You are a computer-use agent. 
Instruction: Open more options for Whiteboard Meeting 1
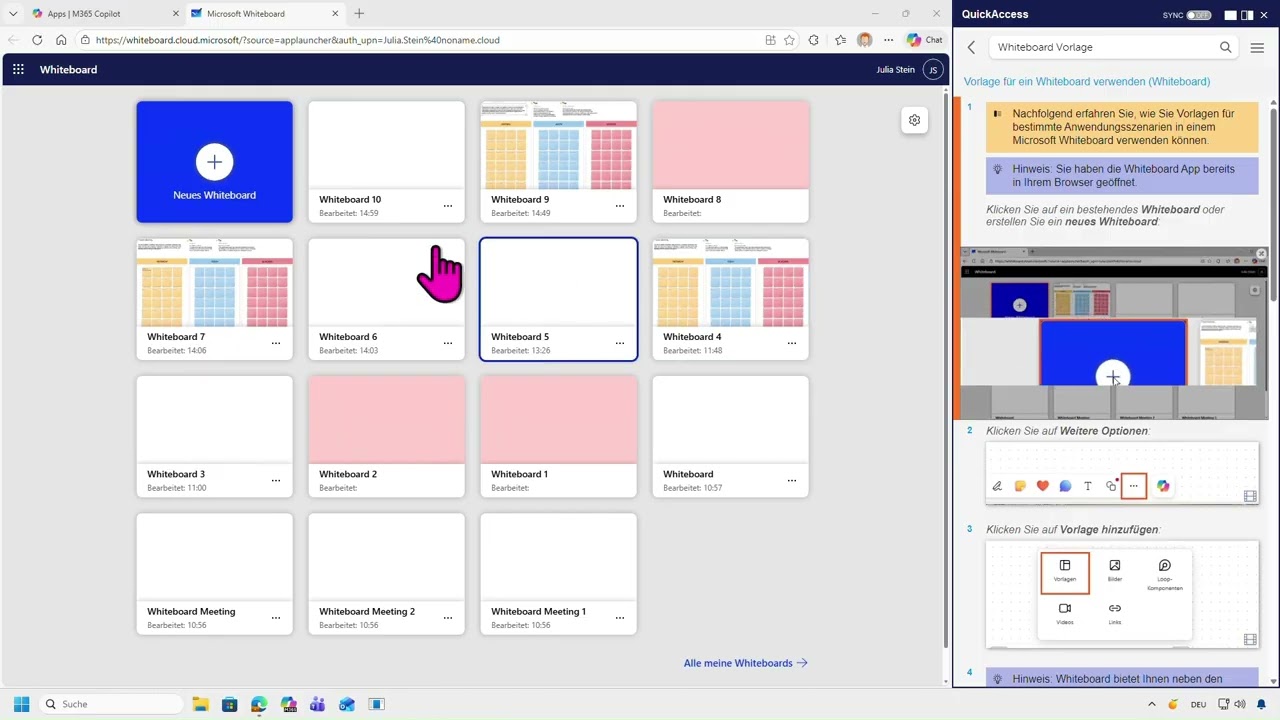click(619, 618)
